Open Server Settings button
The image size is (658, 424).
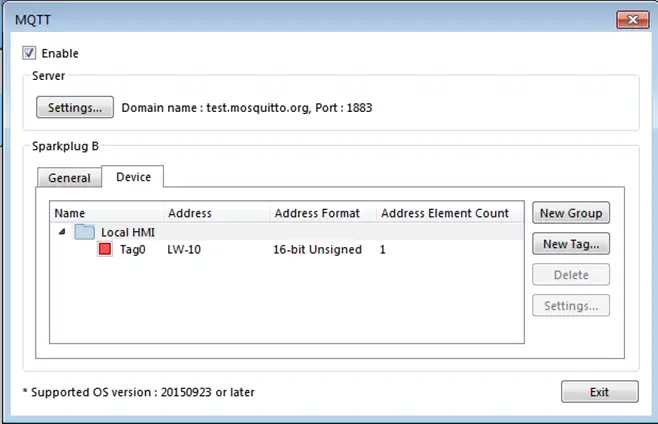click(75, 107)
